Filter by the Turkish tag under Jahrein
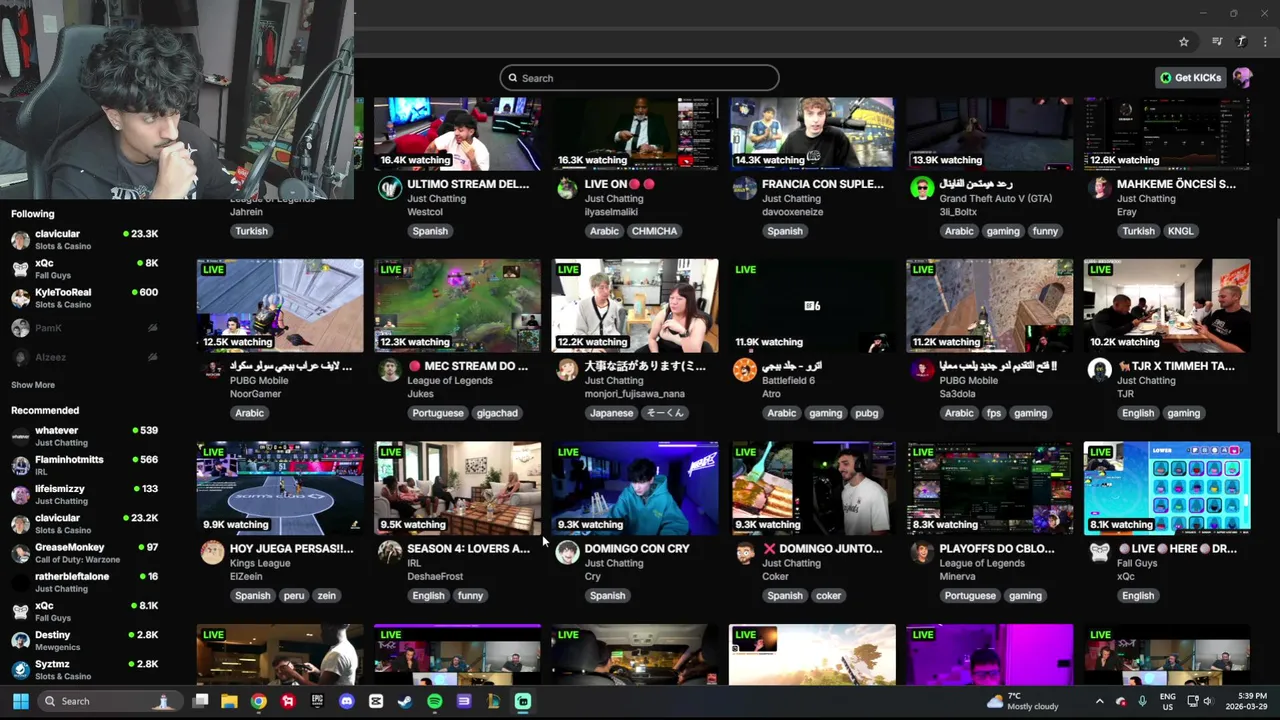Viewport: 1280px width, 720px height. (x=251, y=231)
